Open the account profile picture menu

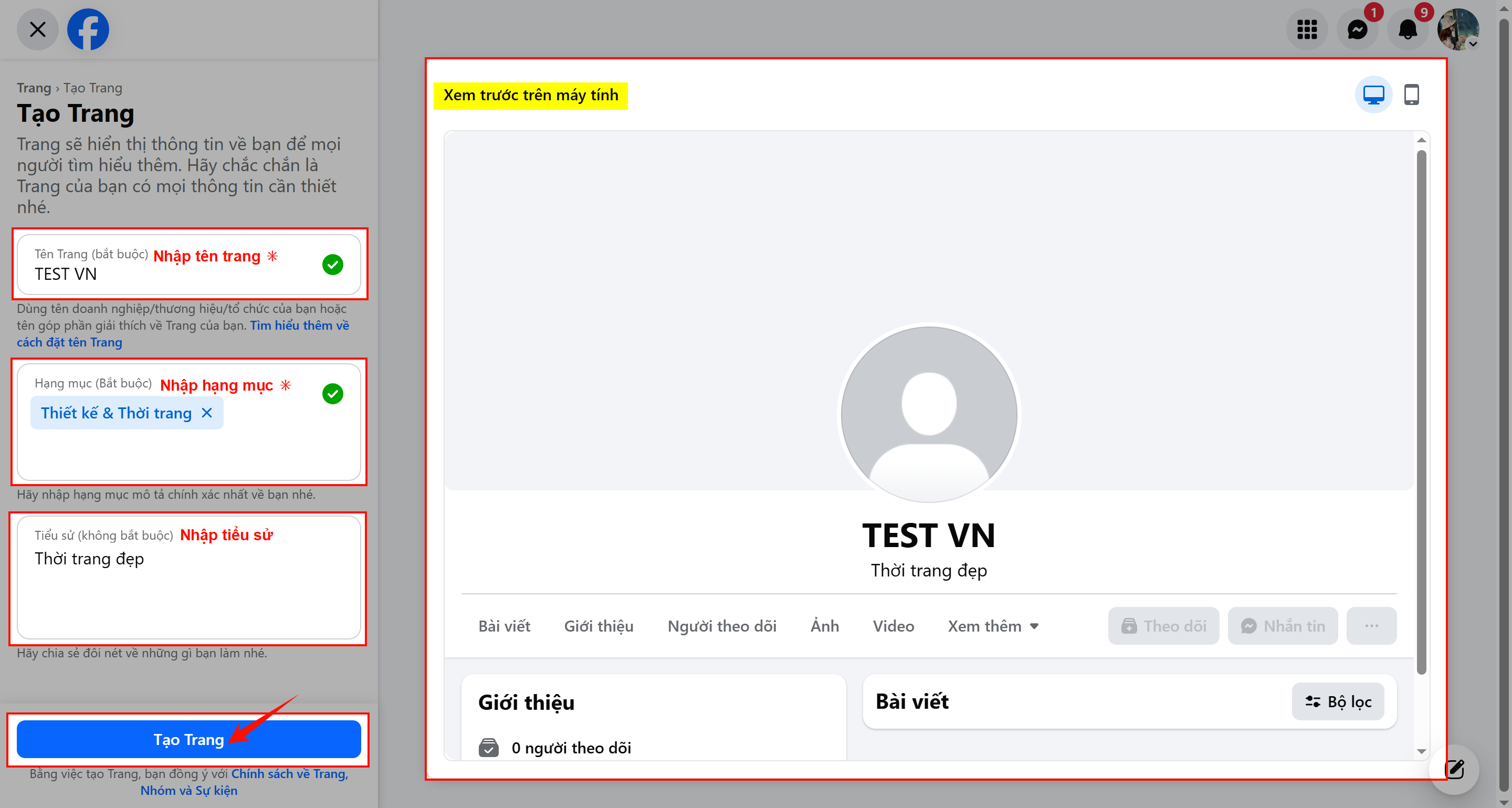click(1458, 29)
